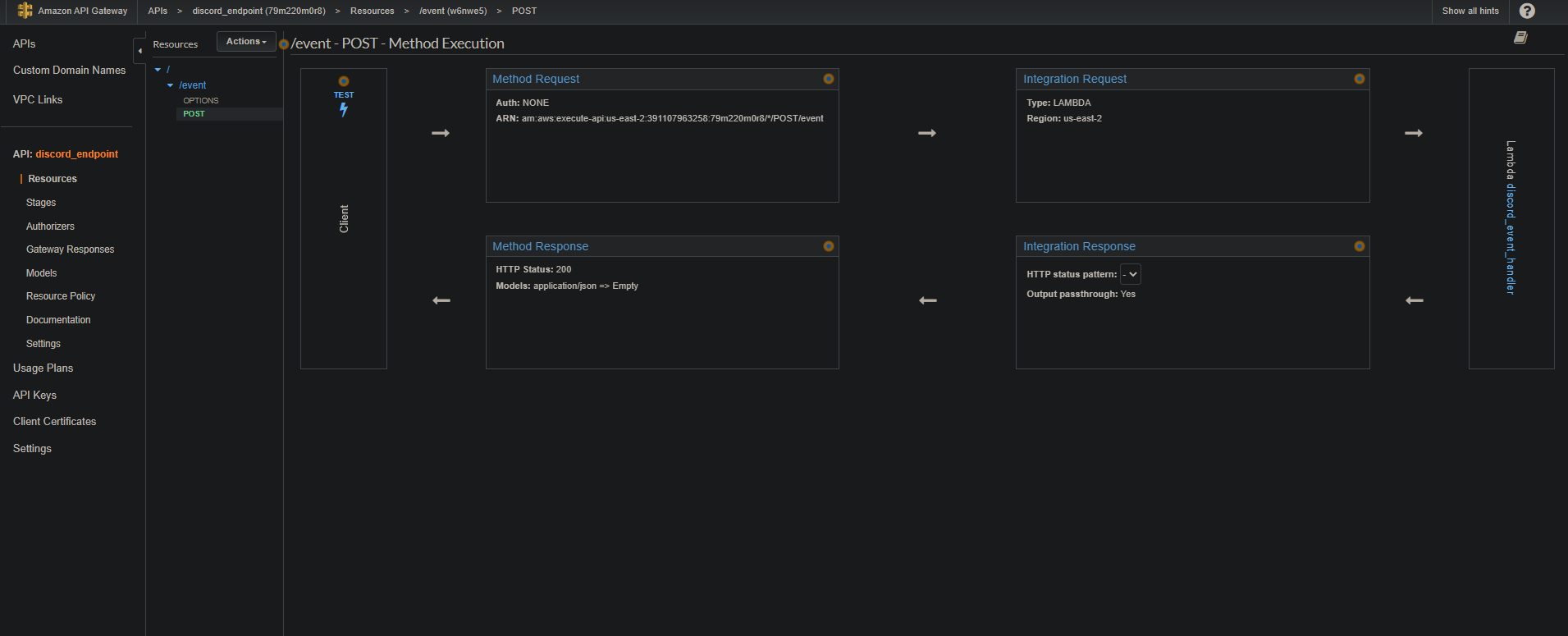Open Documentation in the sidebar
Screen dimensions: 1568x636
point(58,320)
